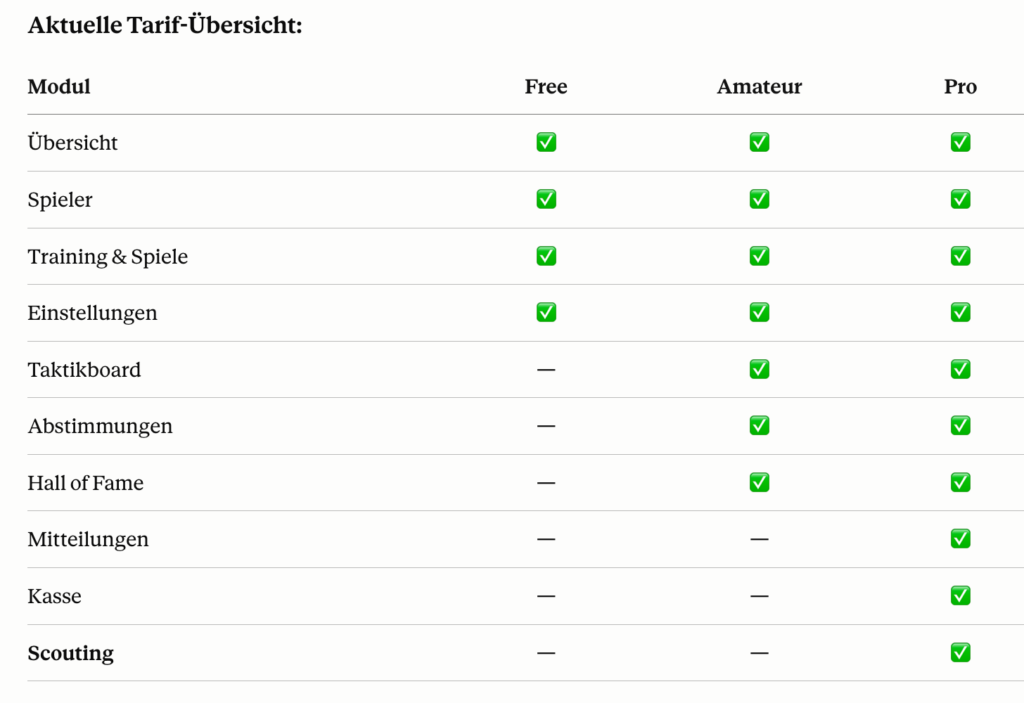Click the Amateur column header
1024x703 pixels.
pyautogui.click(x=759, y=86)
